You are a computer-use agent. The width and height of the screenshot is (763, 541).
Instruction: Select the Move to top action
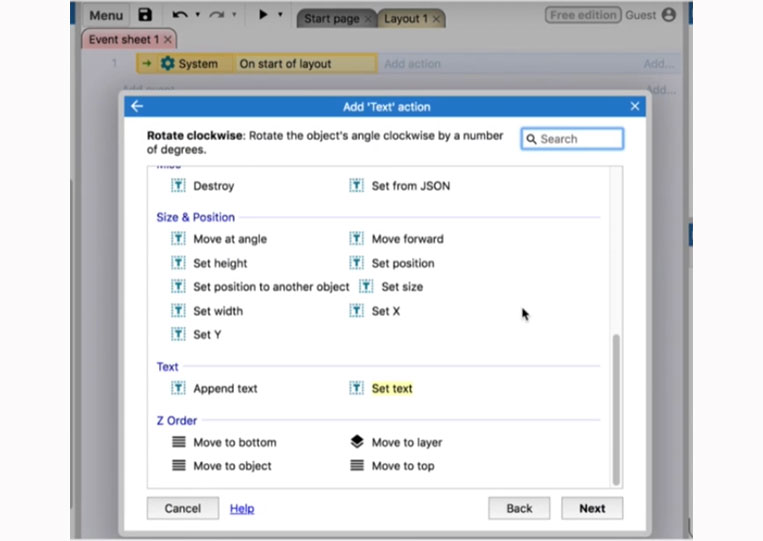point(403,466)
